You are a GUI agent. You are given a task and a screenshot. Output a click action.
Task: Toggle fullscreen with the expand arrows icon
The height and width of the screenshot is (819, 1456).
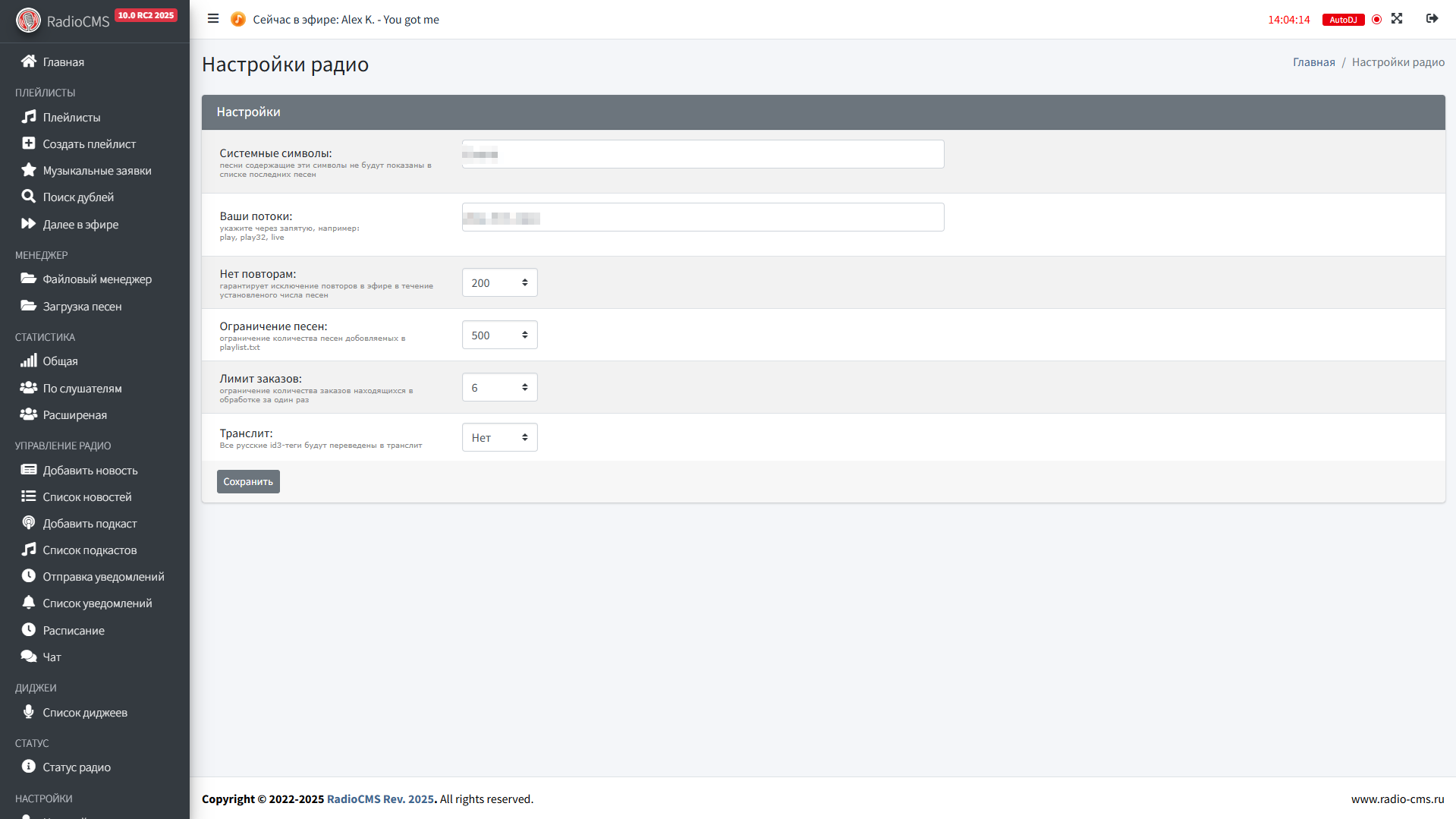(x=1397, y=19)
